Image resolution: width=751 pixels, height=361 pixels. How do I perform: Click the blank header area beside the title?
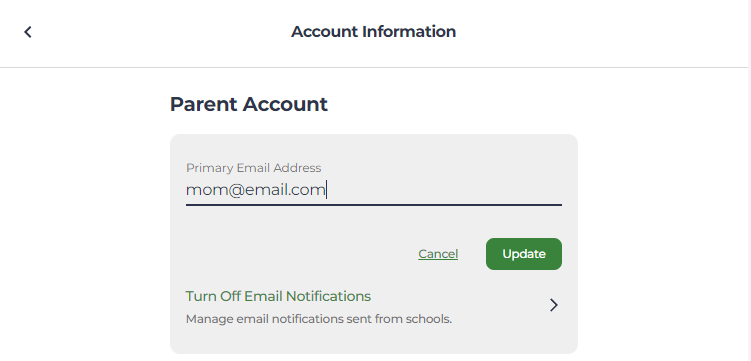click(599, 32)
